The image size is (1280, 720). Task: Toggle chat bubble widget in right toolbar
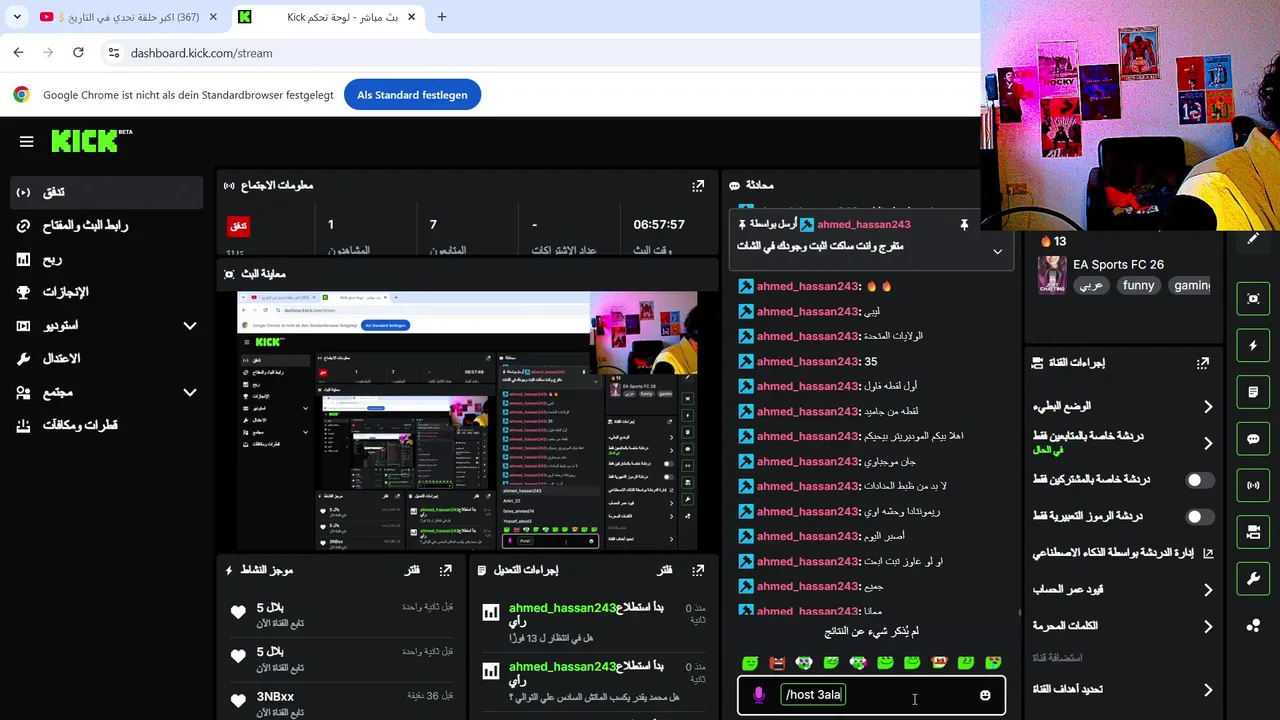click(1253, 439)
